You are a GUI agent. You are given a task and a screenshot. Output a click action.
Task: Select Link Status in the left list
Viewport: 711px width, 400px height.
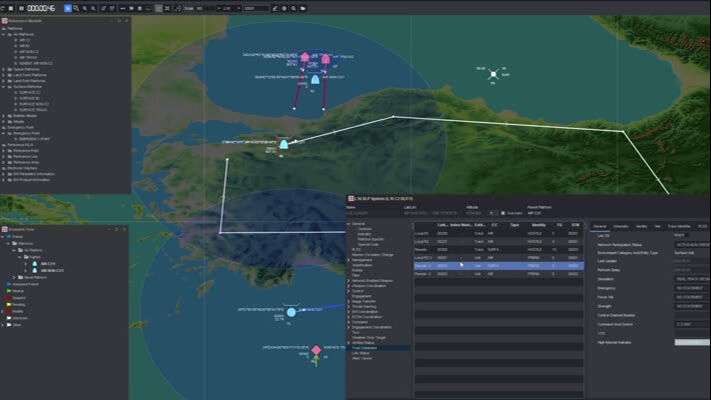[x=363, y=353]
